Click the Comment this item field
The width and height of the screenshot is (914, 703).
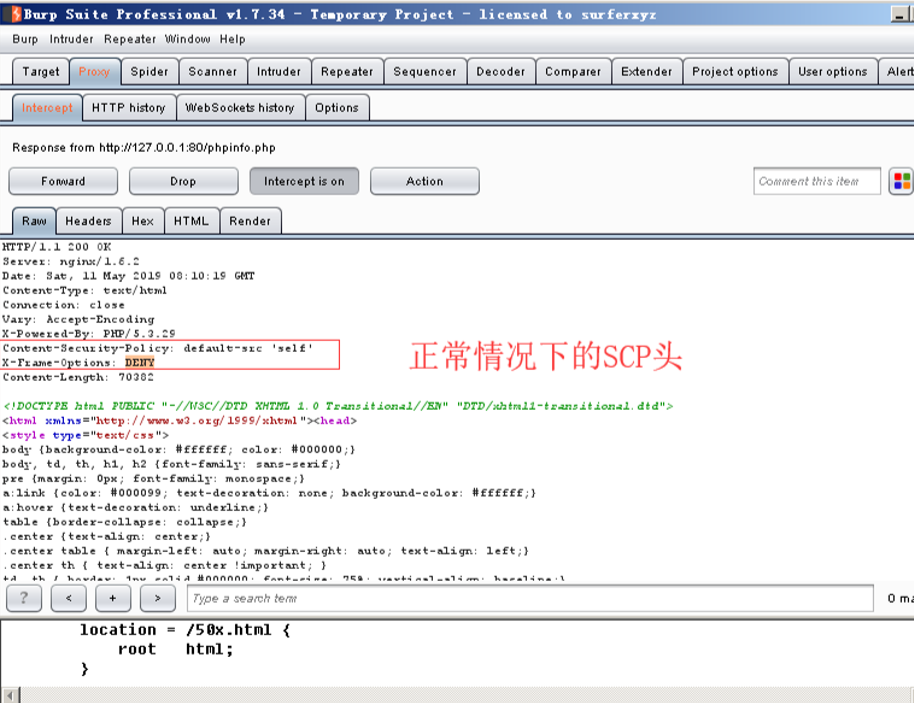point(818,181)
